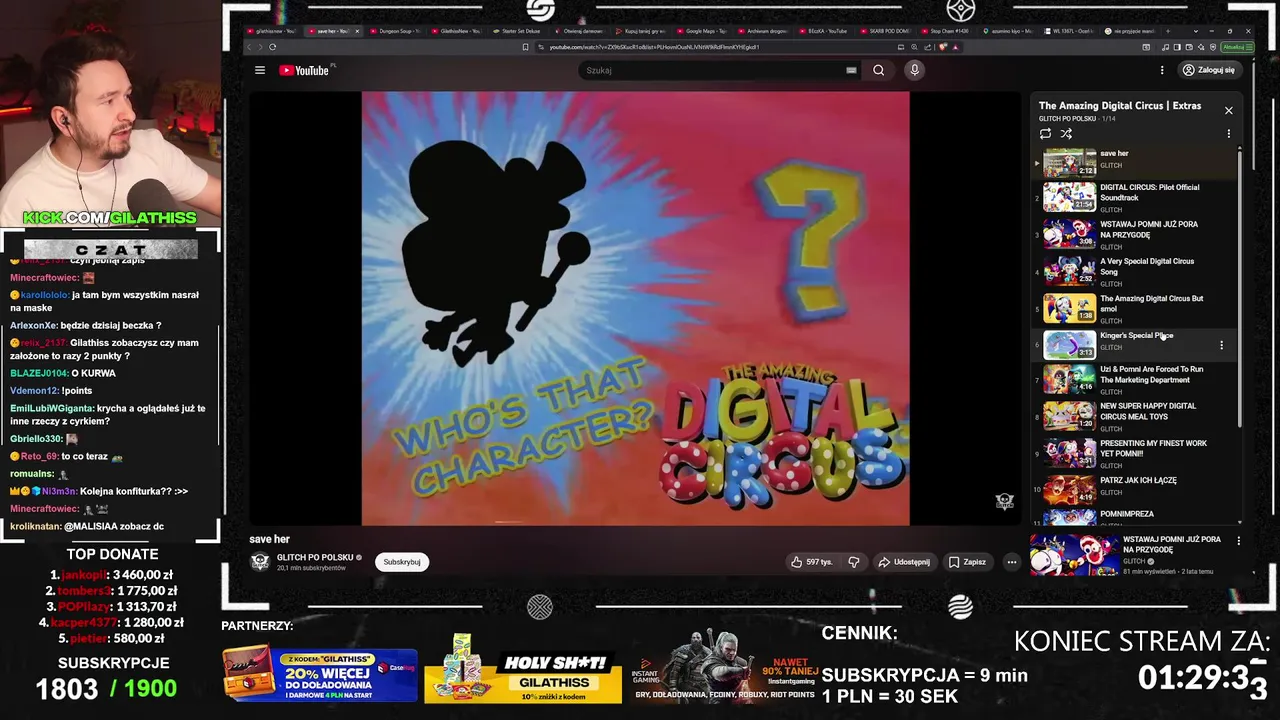Dislike the video with thumbs-down icon
Viewport: 1280px width, 720px height.
pyautogui.click(x=853, y=562)
